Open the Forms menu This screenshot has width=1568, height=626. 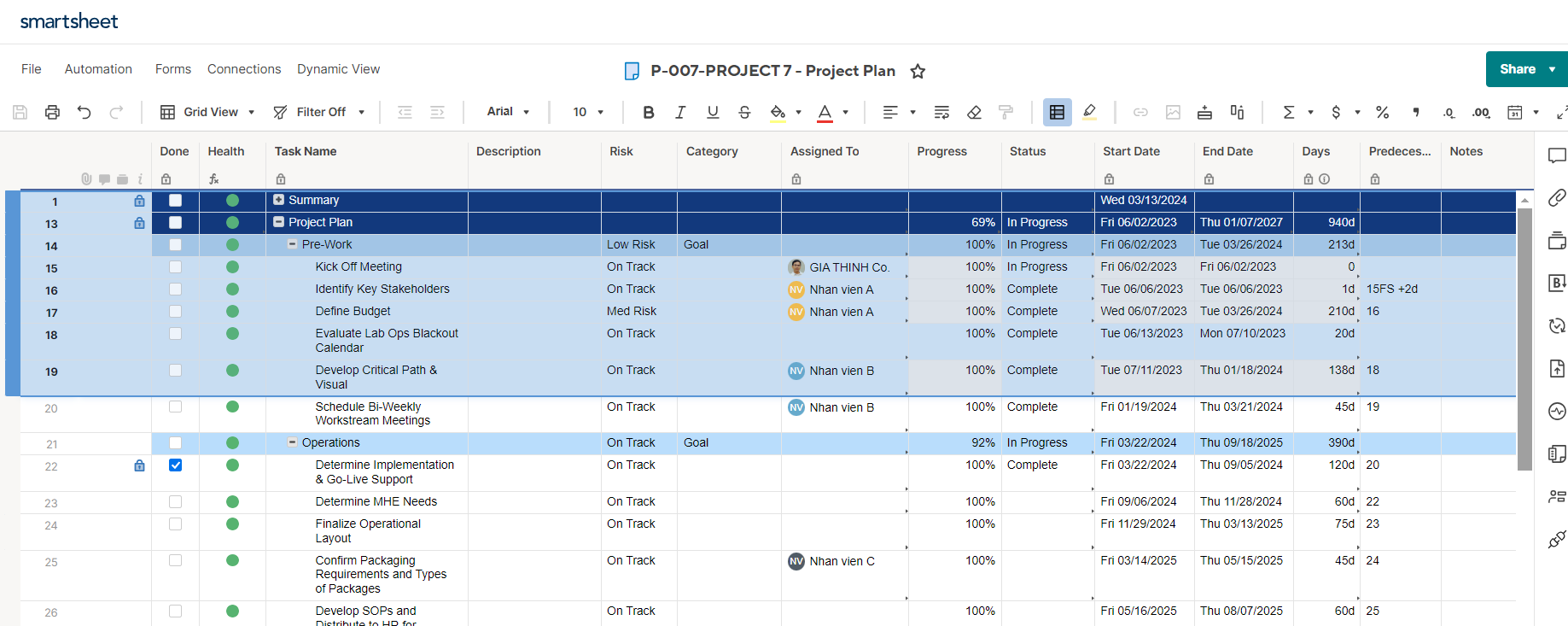[173, 69]
